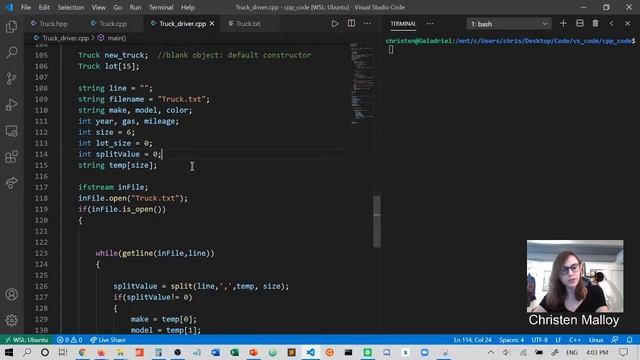Open the Search view in activity bar

11,52
